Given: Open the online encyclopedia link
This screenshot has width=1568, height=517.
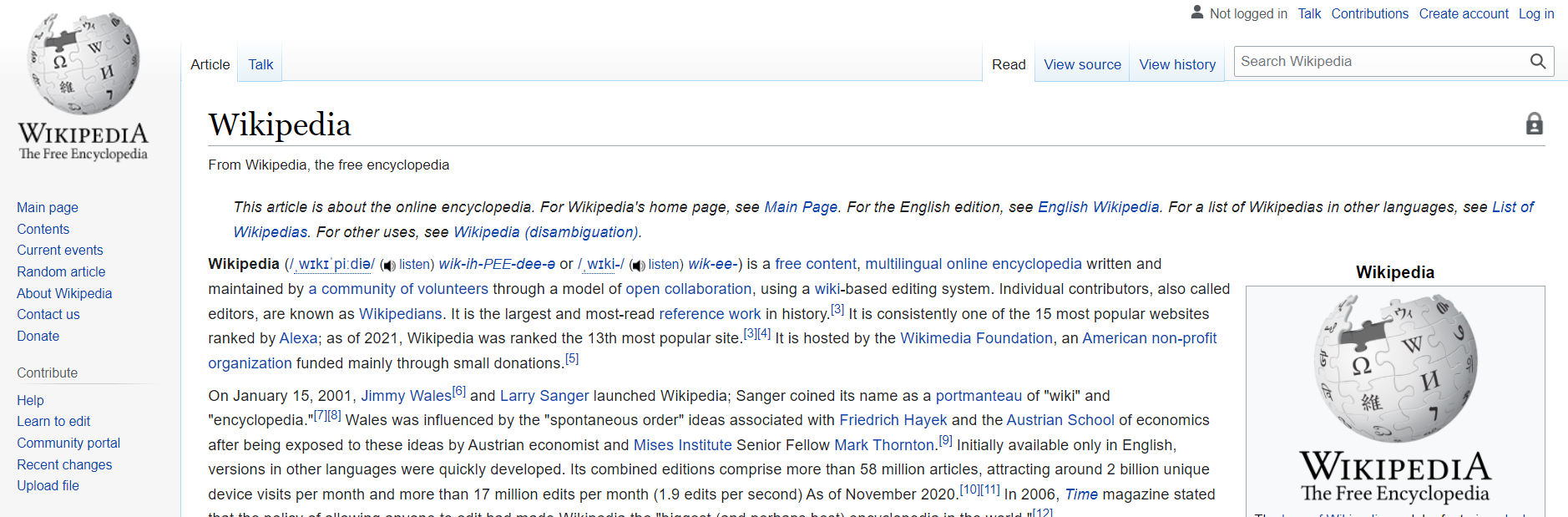Looking at the screenshot, I should coord(1014,264).
